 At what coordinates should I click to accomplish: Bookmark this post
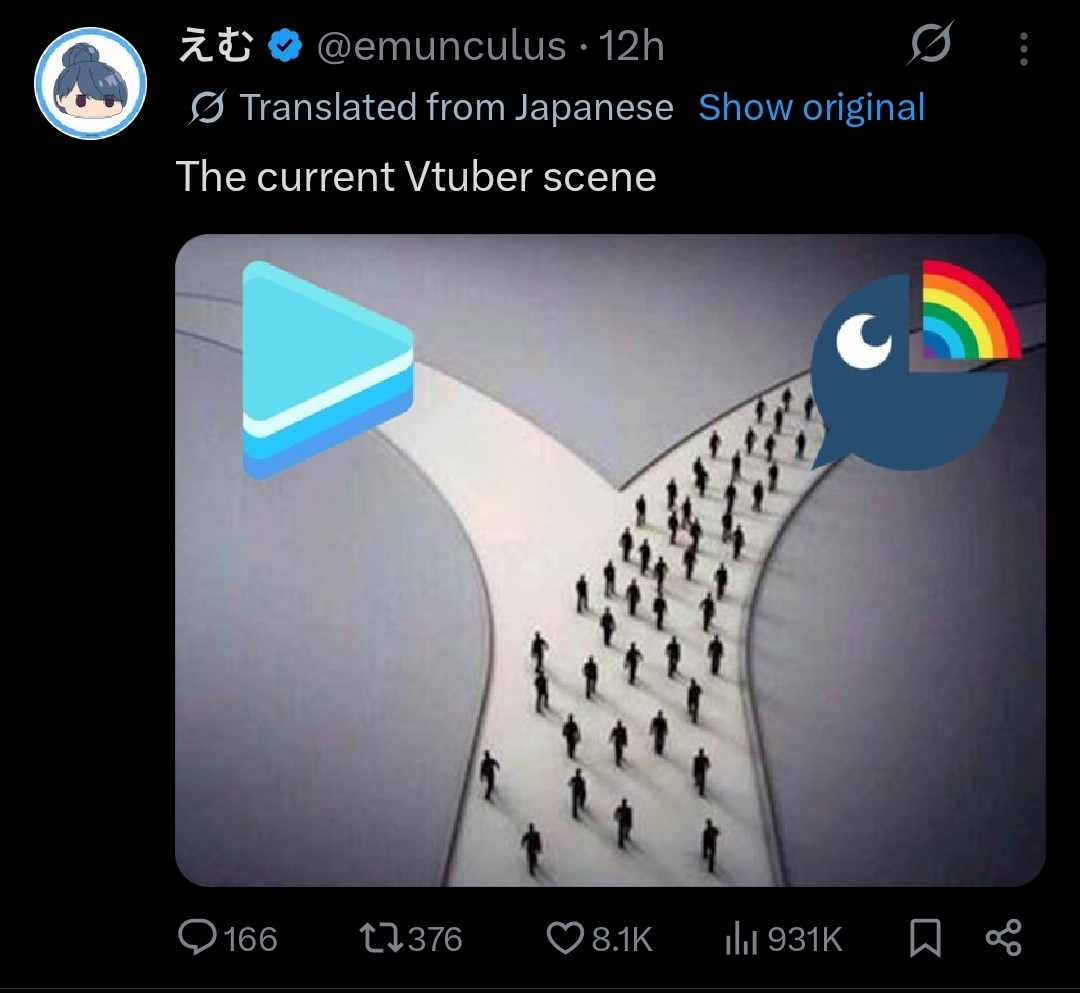(x=925, y=938)
